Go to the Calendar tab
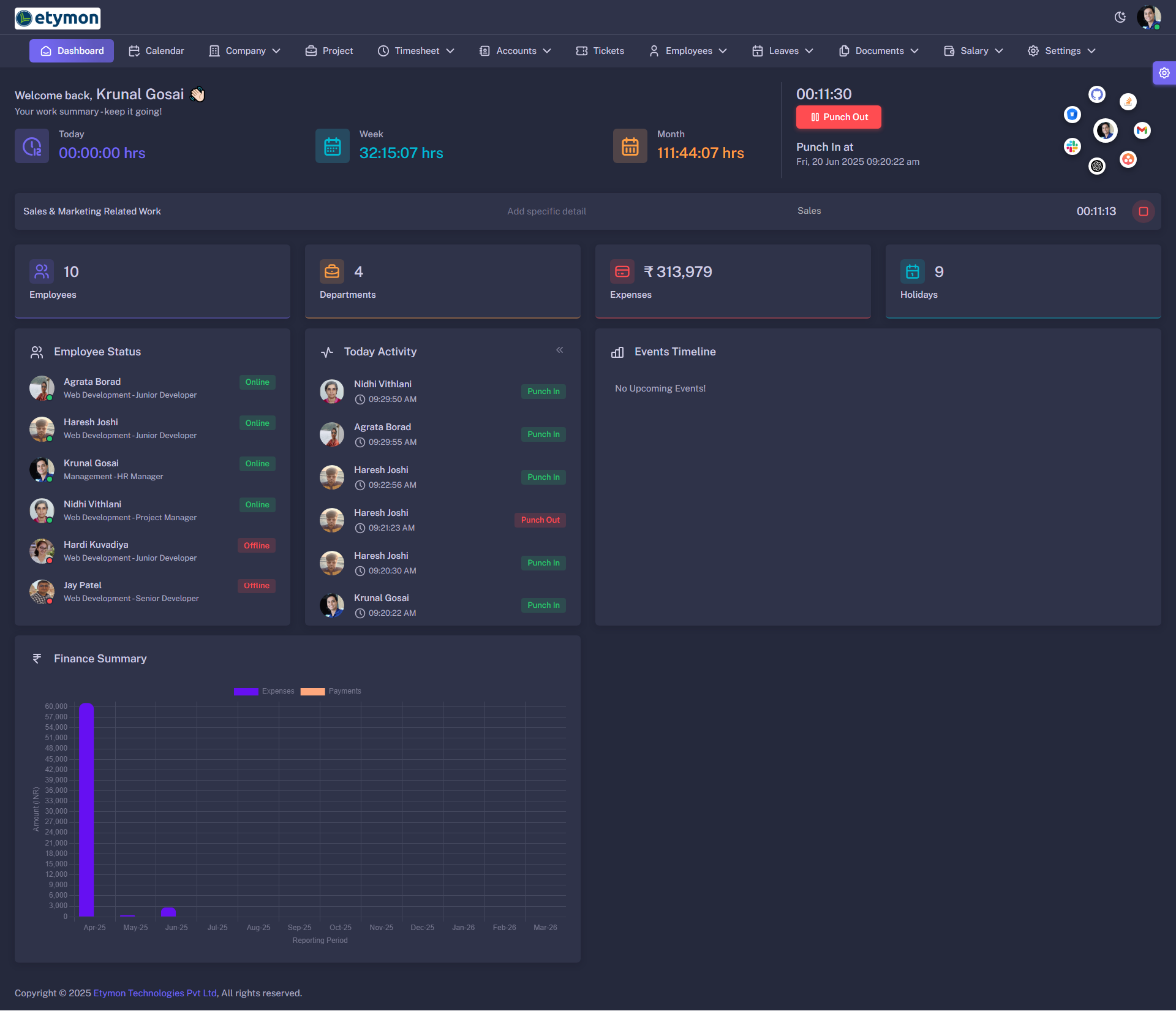Screen dimensions: 1176x1011 click(156, 51)
